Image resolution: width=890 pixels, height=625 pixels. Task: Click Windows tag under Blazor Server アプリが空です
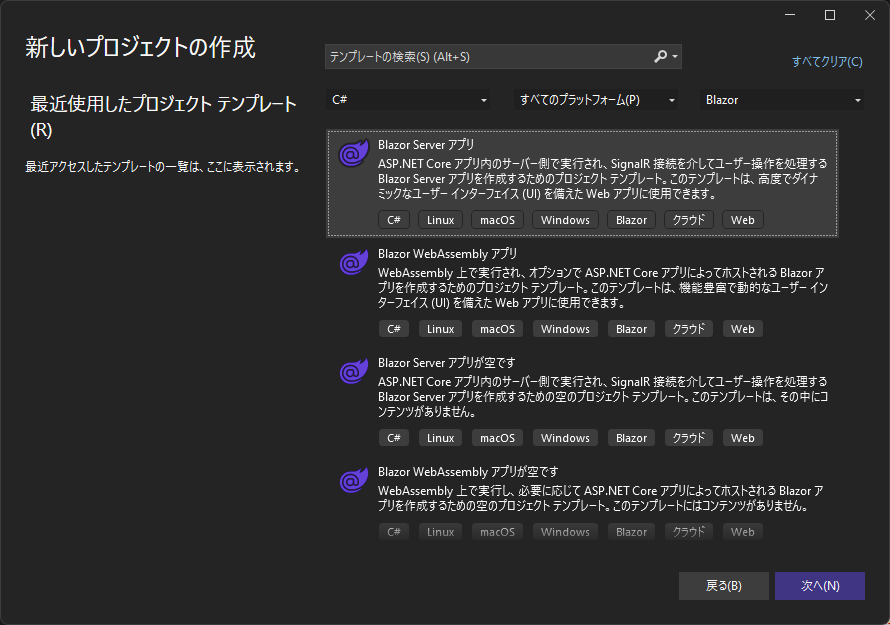point(565,438)
